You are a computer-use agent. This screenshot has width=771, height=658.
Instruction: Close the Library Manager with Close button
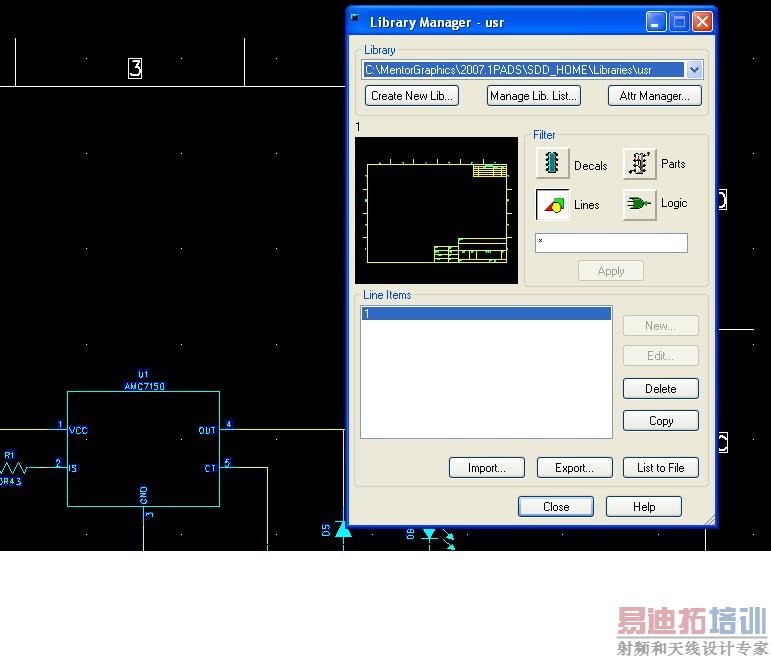click(556, 507)
